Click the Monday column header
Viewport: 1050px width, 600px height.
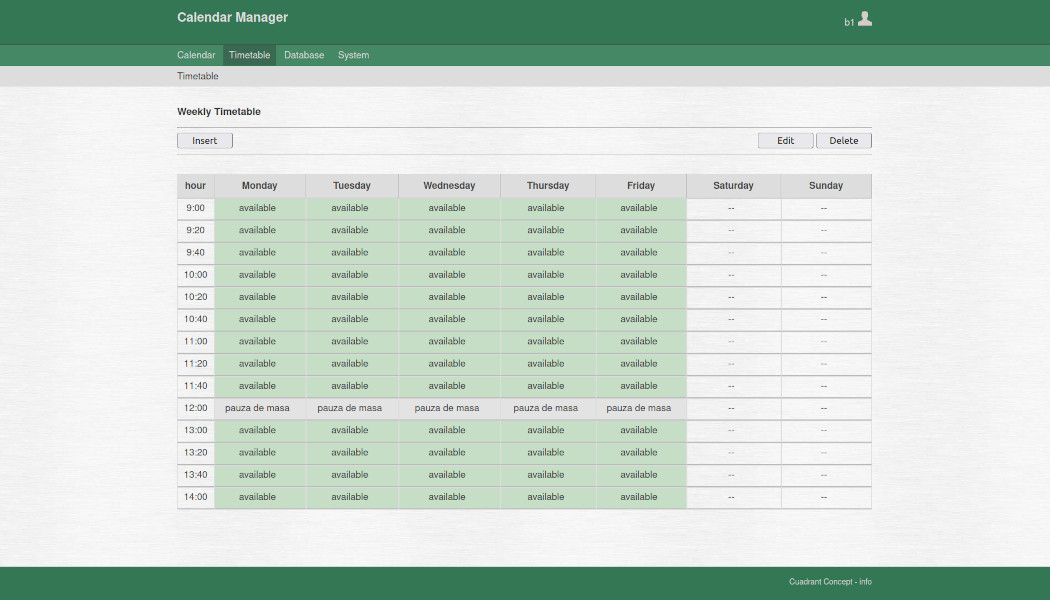(x=259, y=186)
